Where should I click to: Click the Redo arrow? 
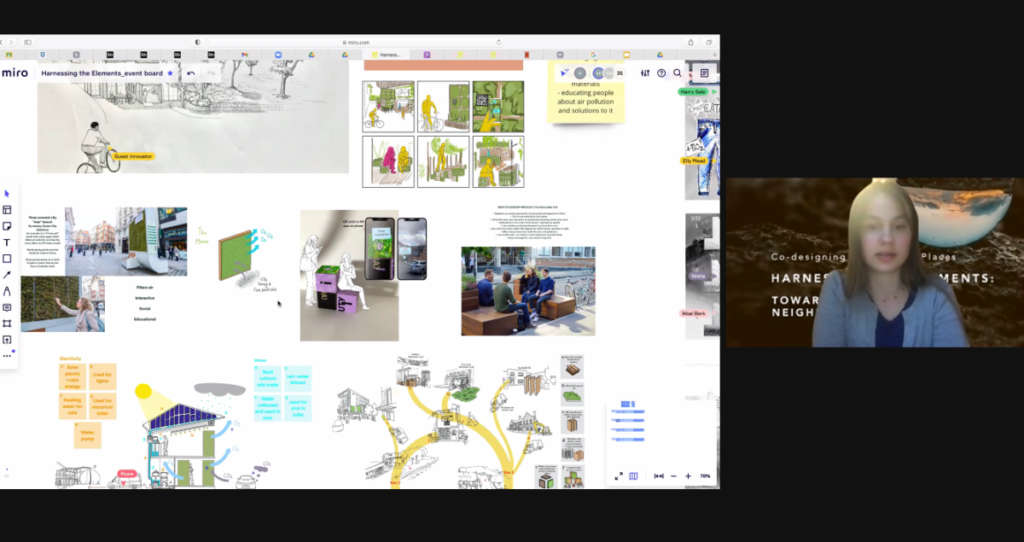tap(211, 73)
